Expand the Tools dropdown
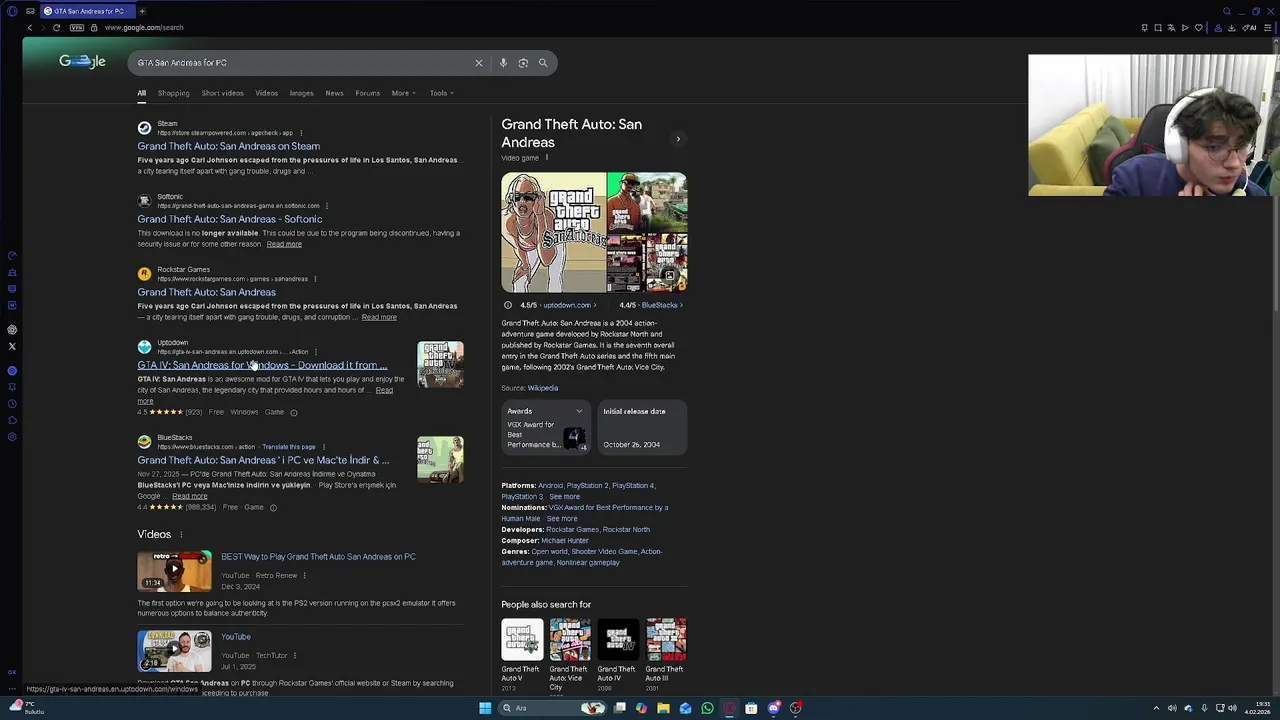The image size is (1280, 720). pyautogui.click(x=441, y=93)
